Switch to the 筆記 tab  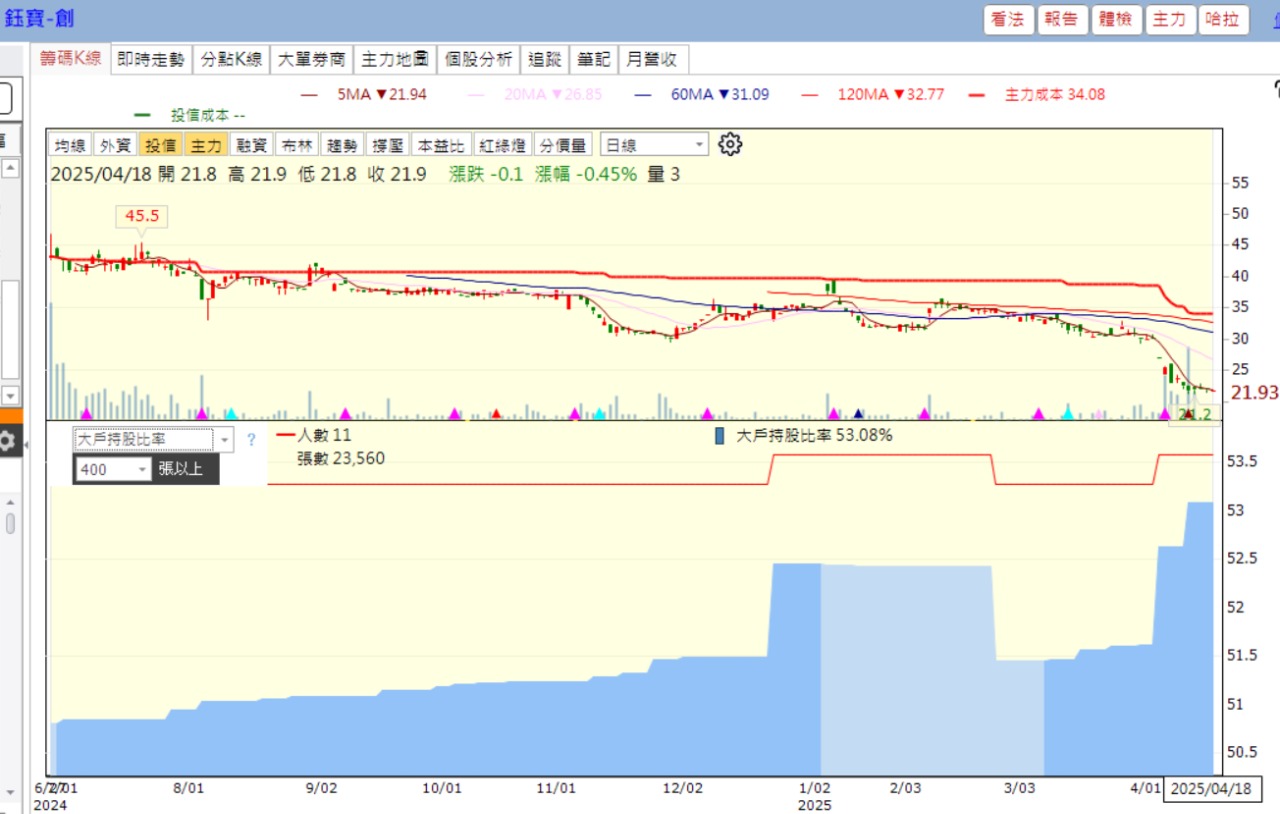pos(593,59)
